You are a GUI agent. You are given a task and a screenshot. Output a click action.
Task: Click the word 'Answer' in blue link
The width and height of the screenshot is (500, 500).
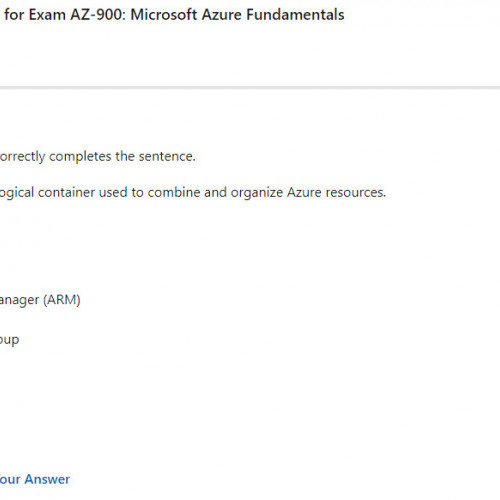(x=47, y=479)
